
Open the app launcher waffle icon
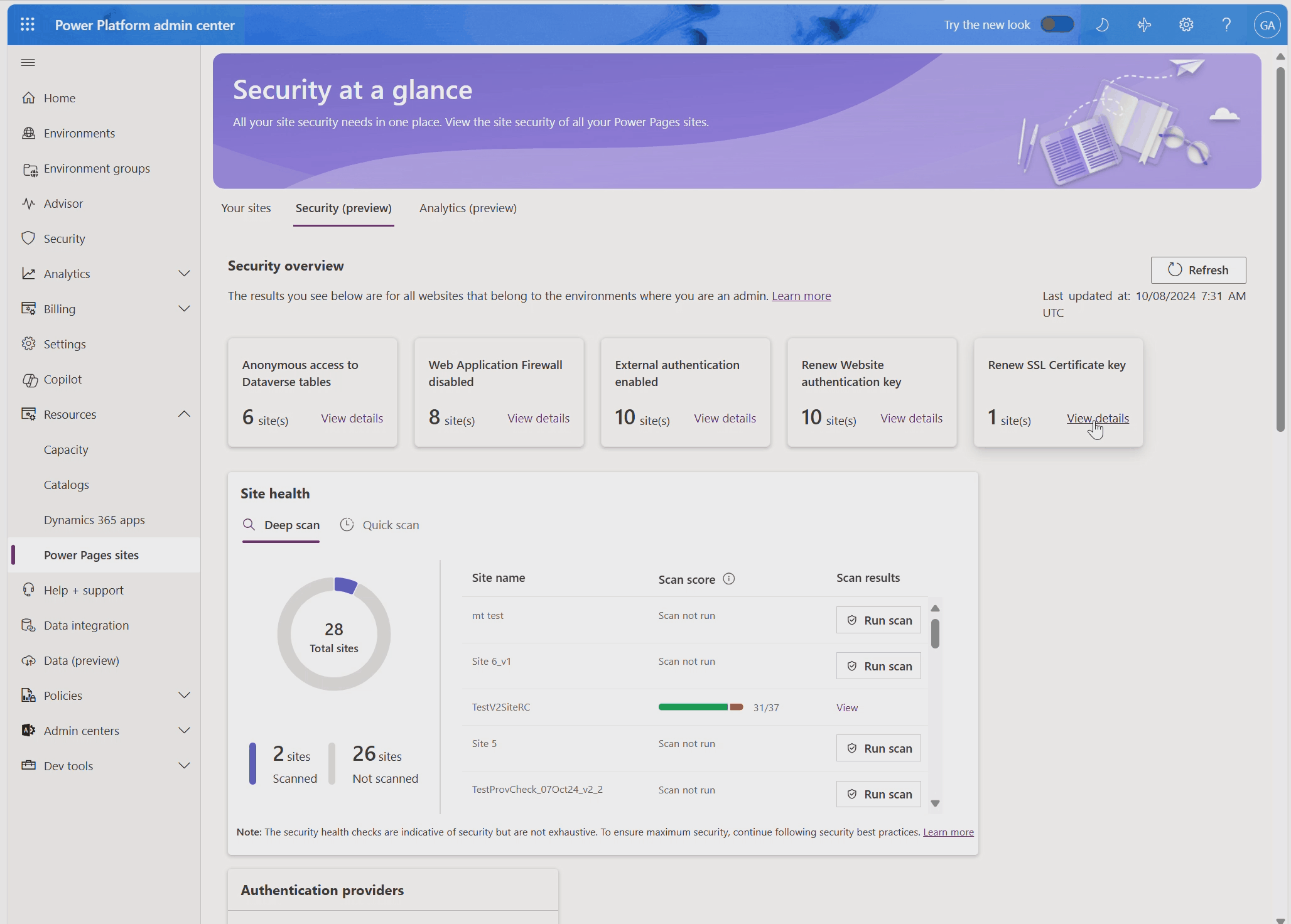click(28, 24)
